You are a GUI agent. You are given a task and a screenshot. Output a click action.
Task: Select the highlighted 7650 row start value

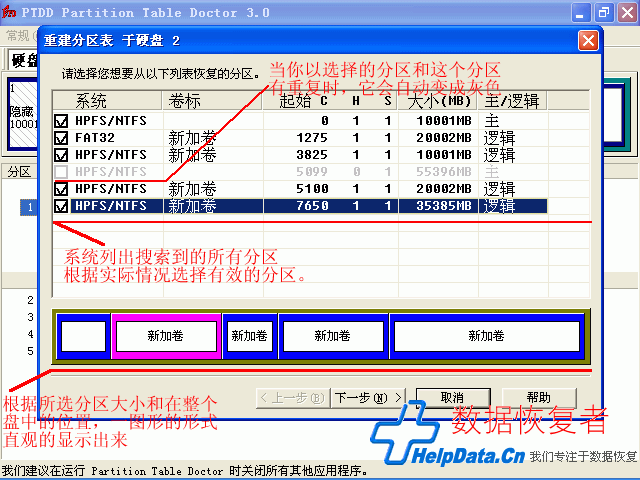point(312,206)
